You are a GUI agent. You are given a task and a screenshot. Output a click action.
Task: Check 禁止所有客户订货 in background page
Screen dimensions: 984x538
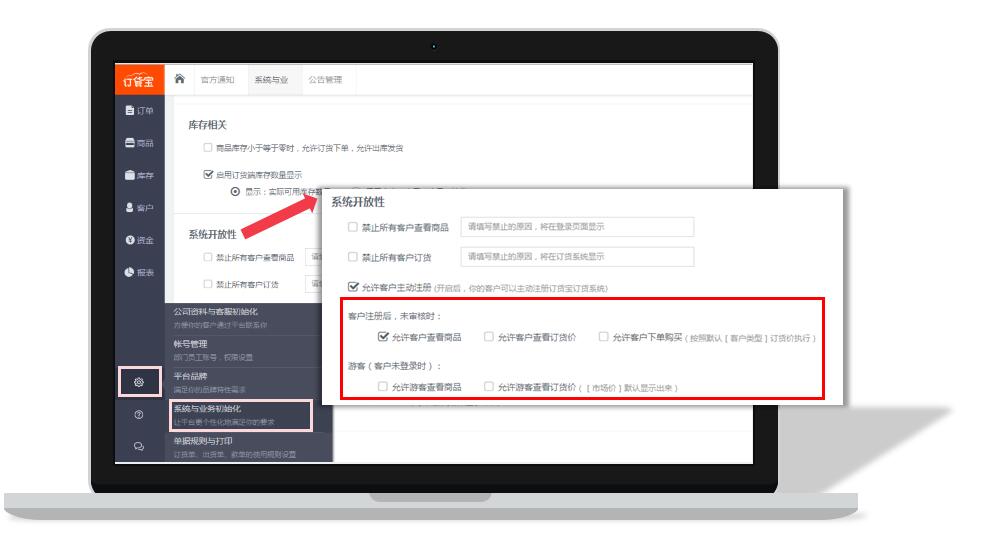tap(208, 284)
